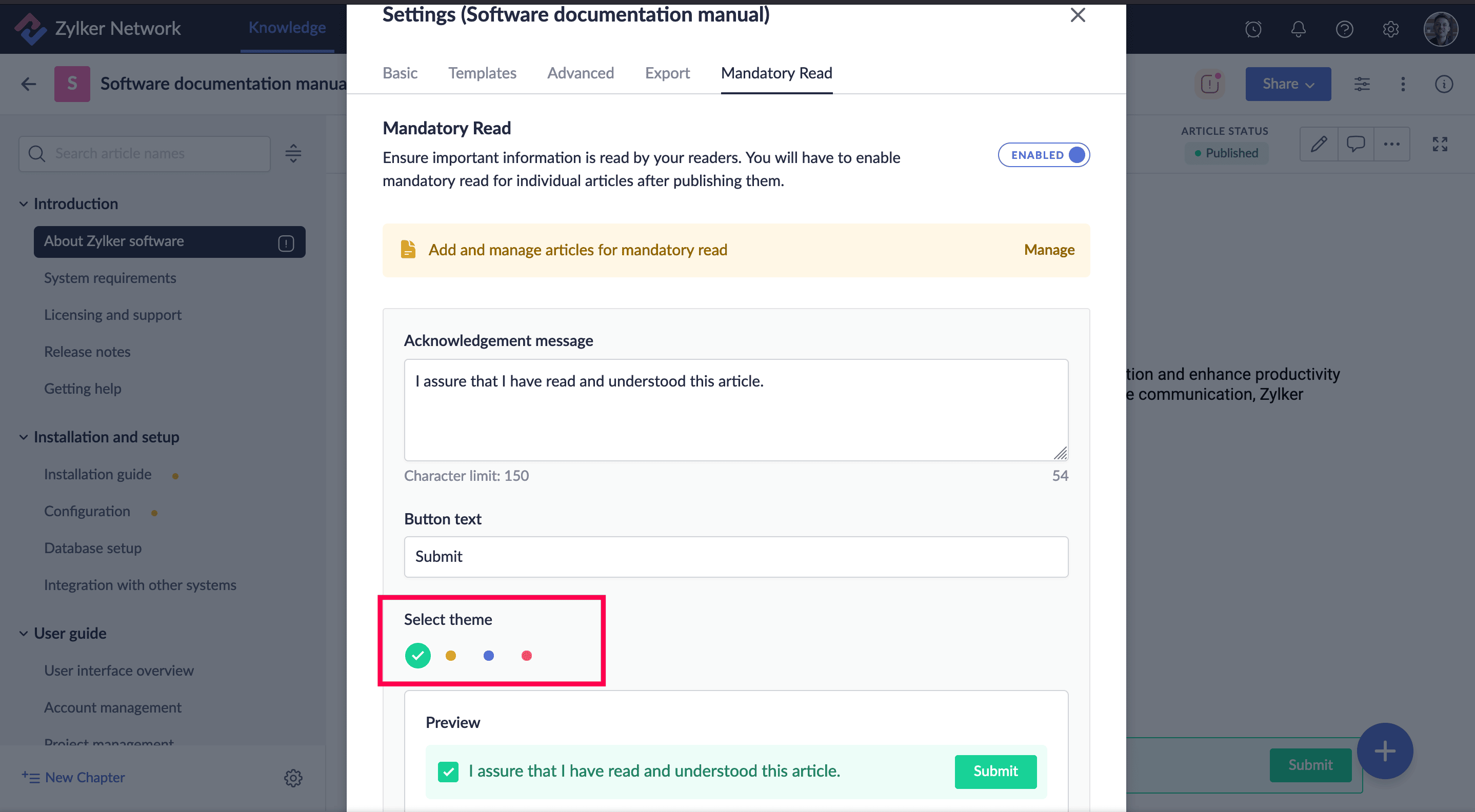The image size is (1475, 812).
Task: Switch to the Templates tab
Action: pos(482,73)
